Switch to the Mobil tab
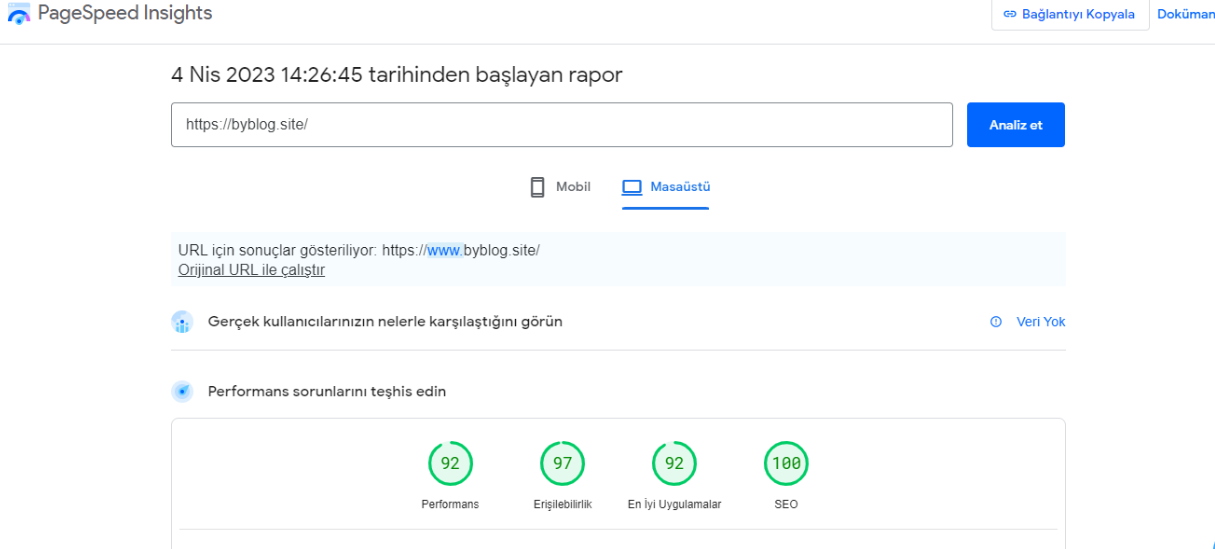1215x549 pixels. (x=560, y=187)
